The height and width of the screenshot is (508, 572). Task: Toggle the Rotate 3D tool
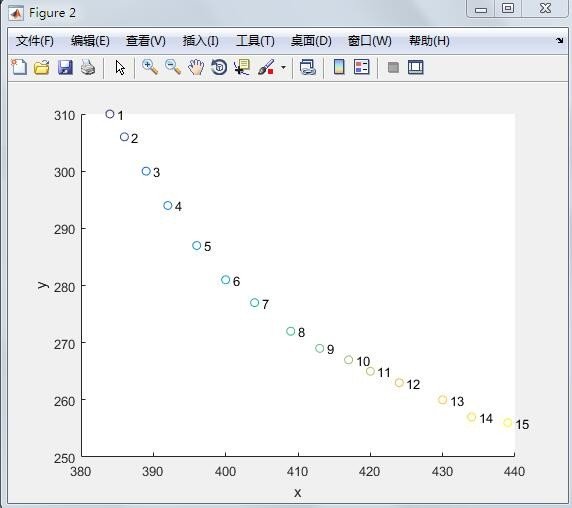tap(219, 67)
